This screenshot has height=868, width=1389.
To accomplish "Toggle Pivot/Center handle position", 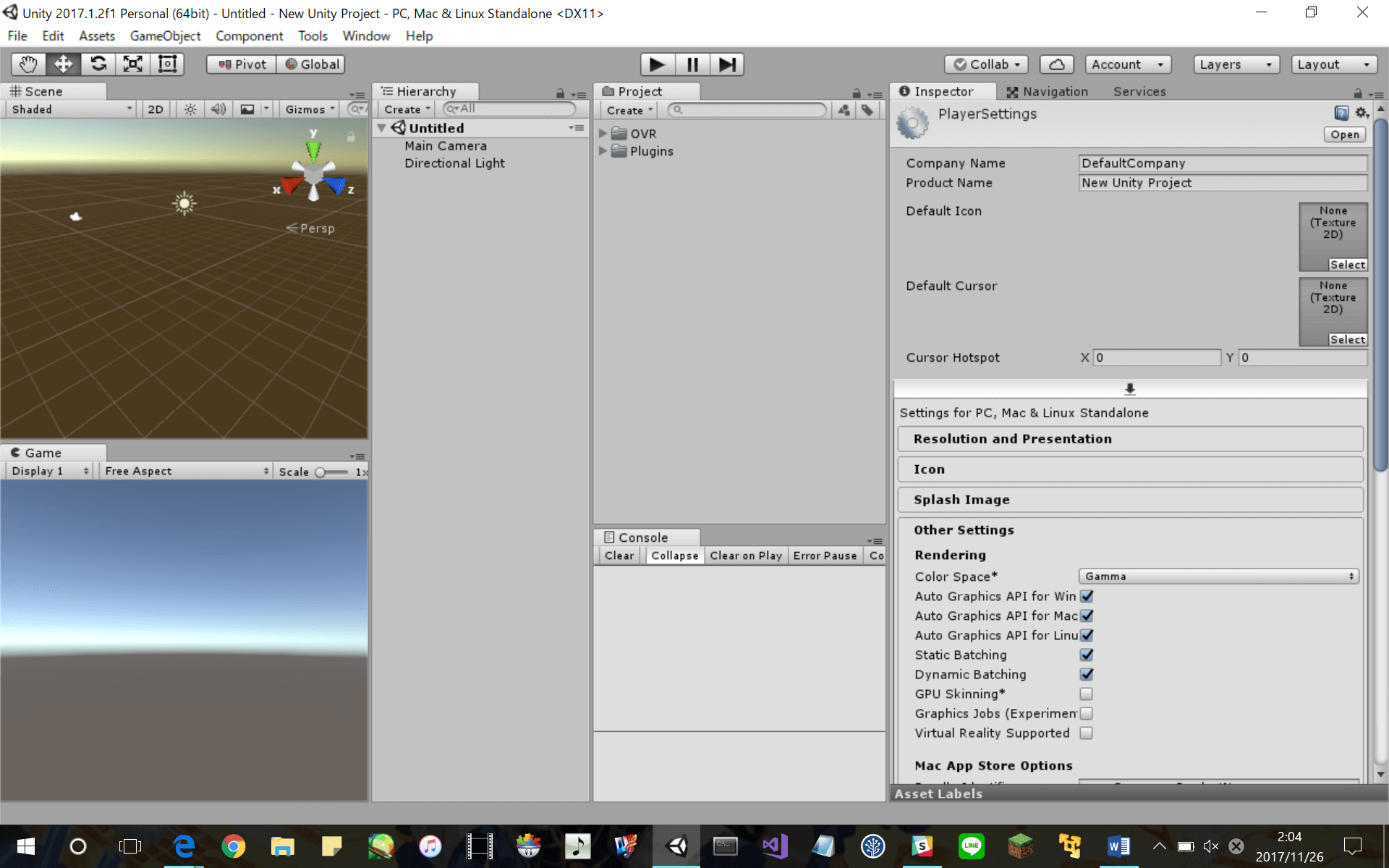I will [242, 64].
